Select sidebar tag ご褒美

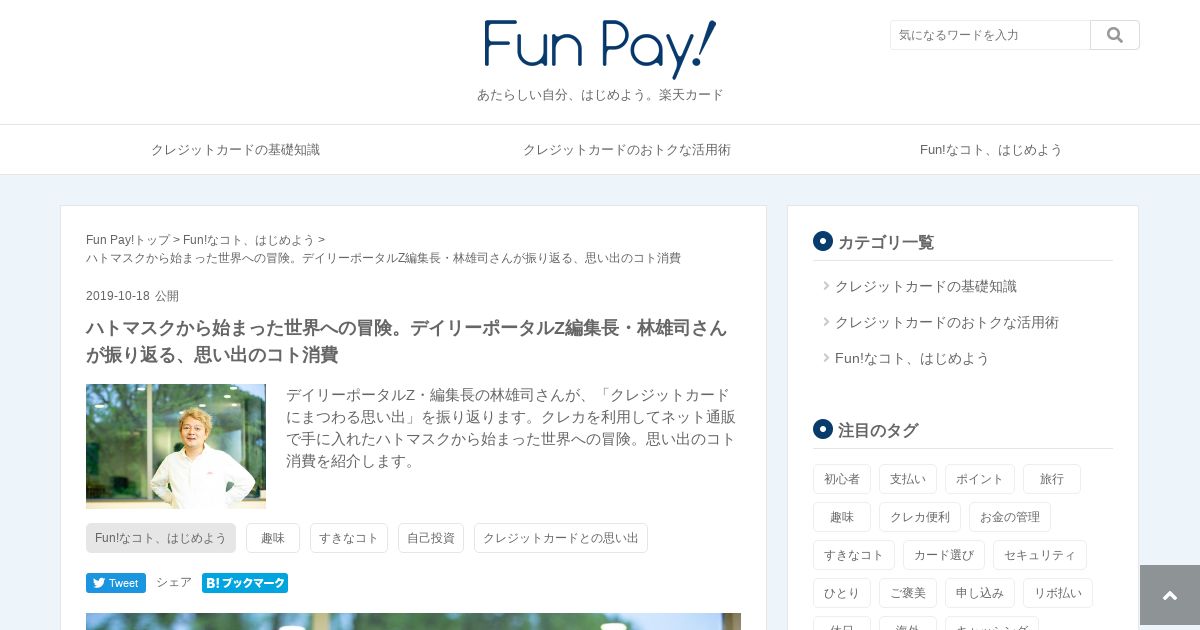[908, 593]
